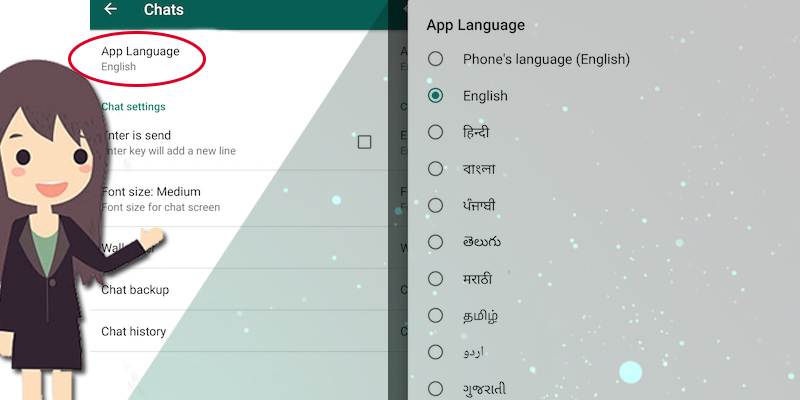Open the Chat history option
The width and height of the screenshot is (800, 400).
click(134, 331)
